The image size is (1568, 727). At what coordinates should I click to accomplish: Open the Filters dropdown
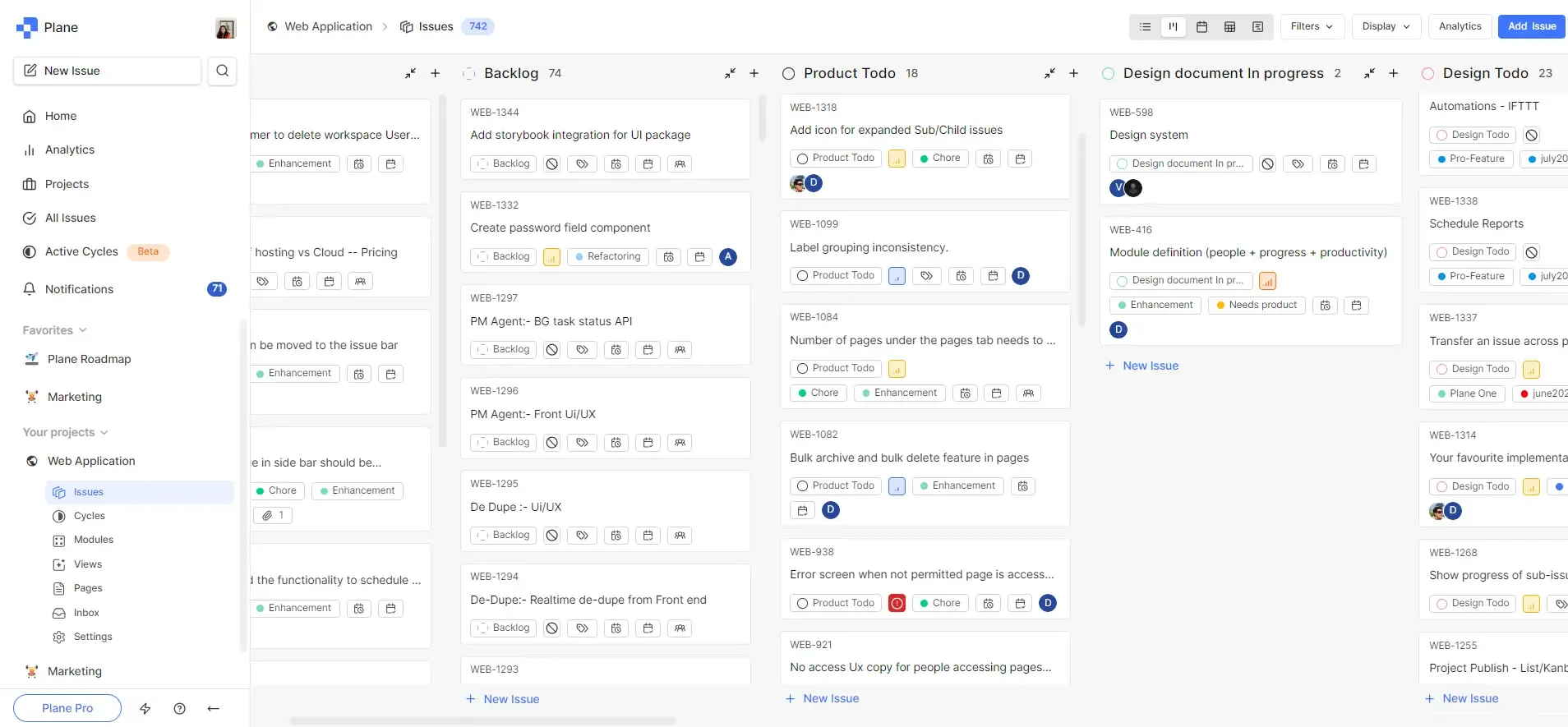tap(1312, 26)
